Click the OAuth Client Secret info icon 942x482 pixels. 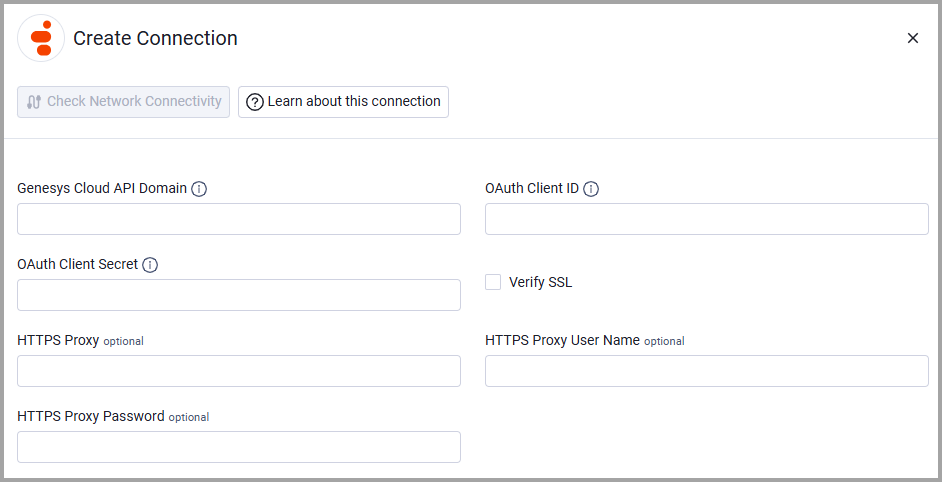point(150,265)
